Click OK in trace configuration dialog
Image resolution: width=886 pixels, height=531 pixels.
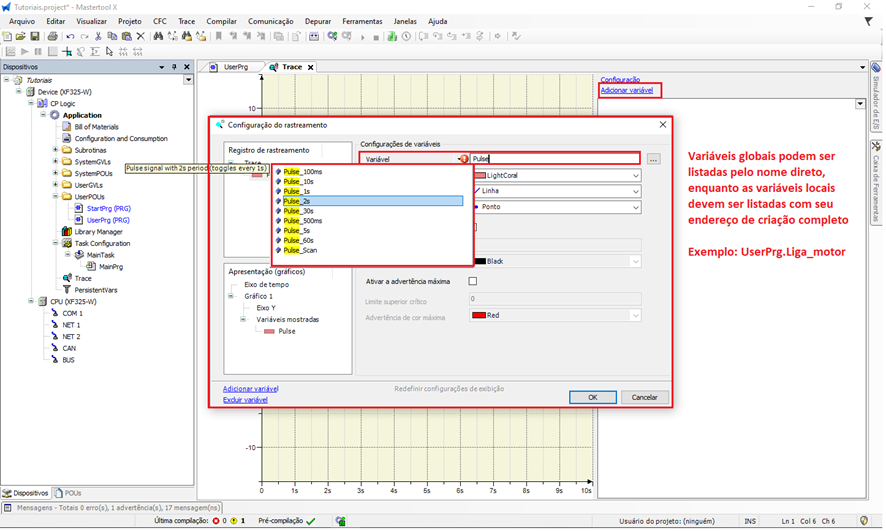[592, 397]
